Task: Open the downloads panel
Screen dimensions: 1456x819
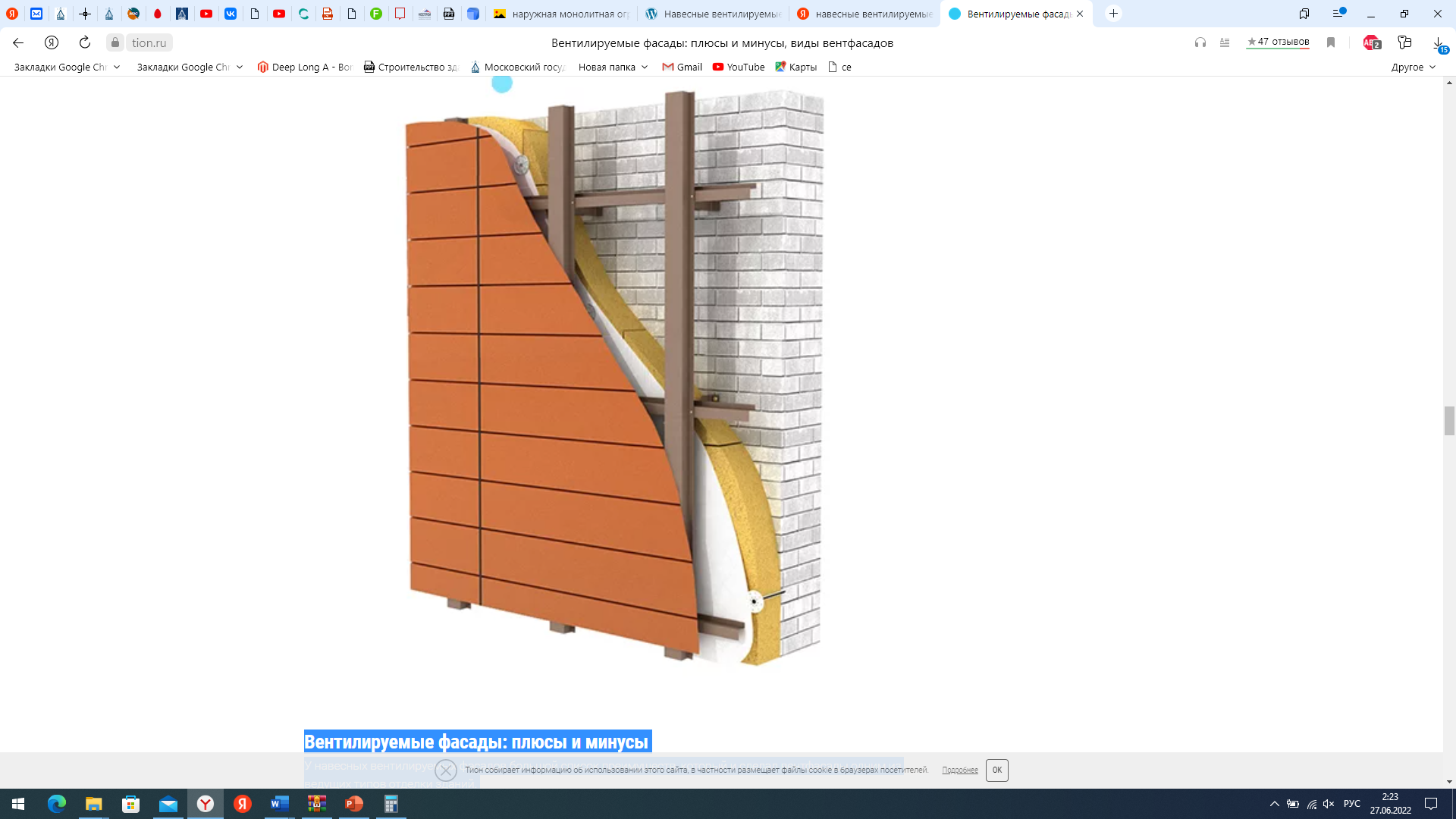Action: pyautogui.click(x=1439, y=43)
